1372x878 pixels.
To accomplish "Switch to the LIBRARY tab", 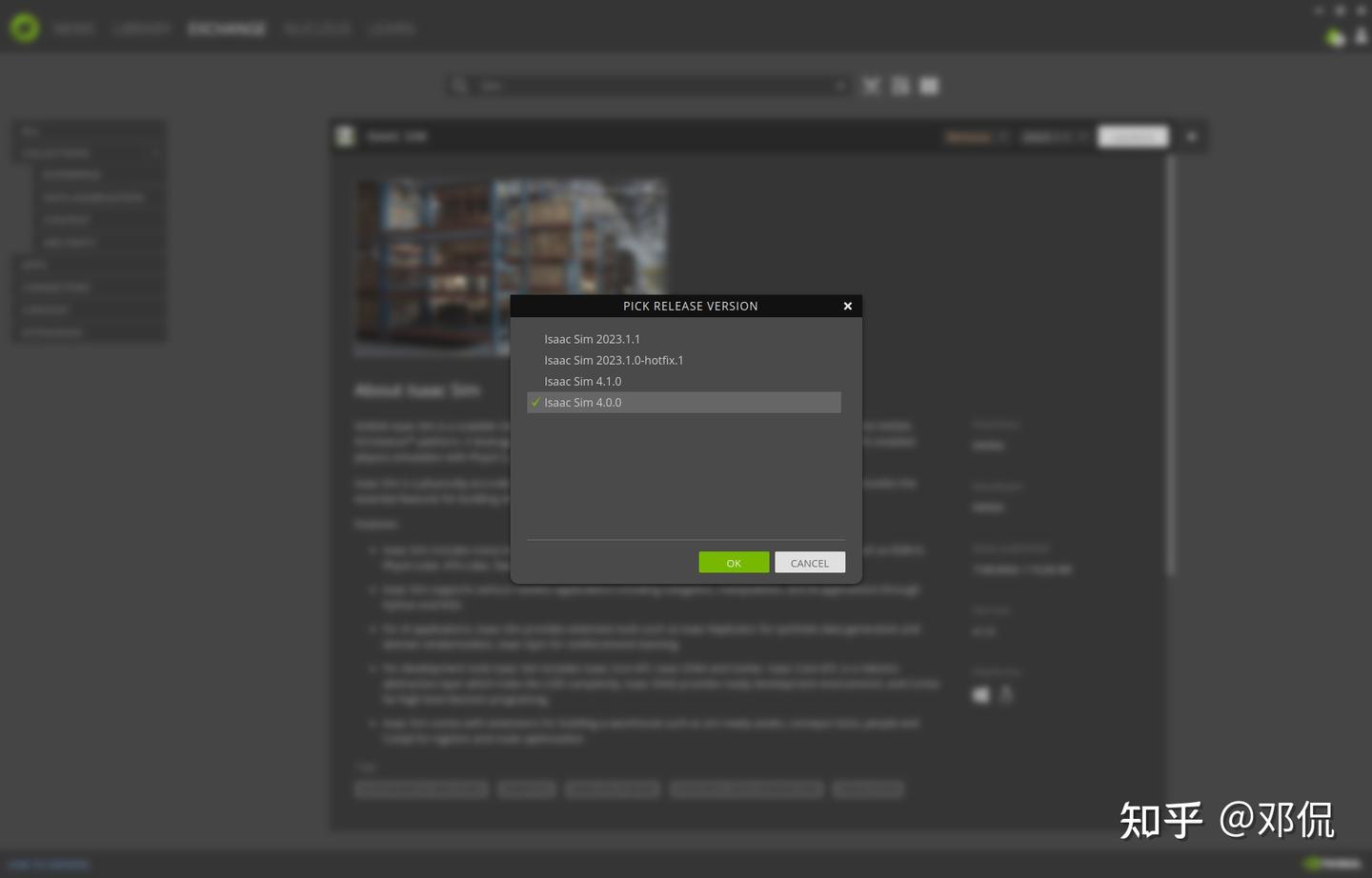I will pyautogui.click(x=141, y=29).
